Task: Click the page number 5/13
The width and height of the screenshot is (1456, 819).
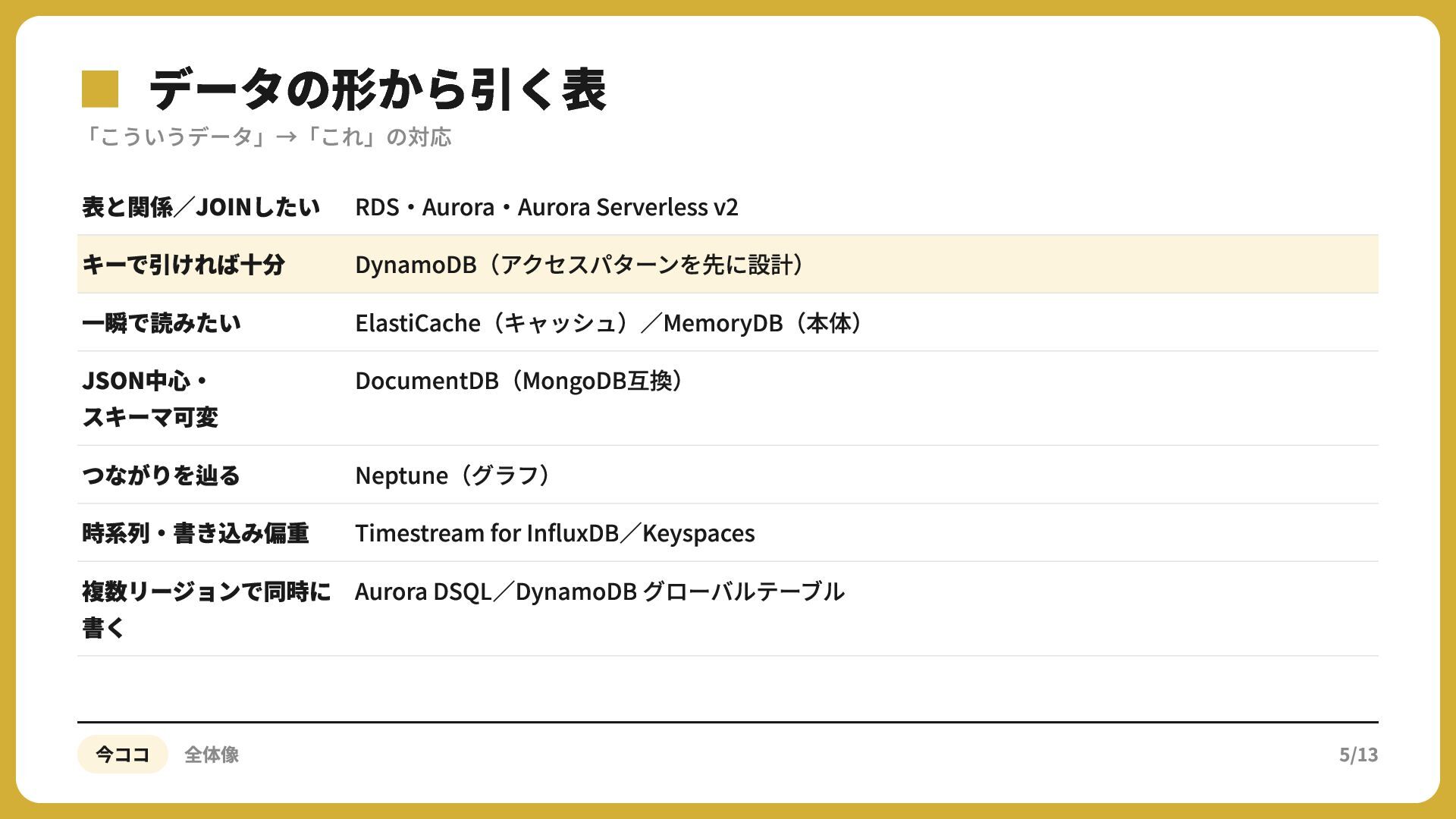Action: click(x=1359, y=755)
